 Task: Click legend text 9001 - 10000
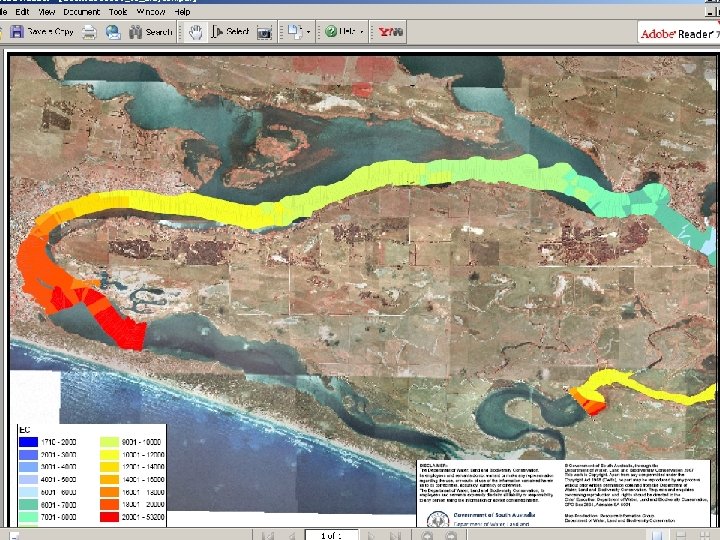(141, 442)
